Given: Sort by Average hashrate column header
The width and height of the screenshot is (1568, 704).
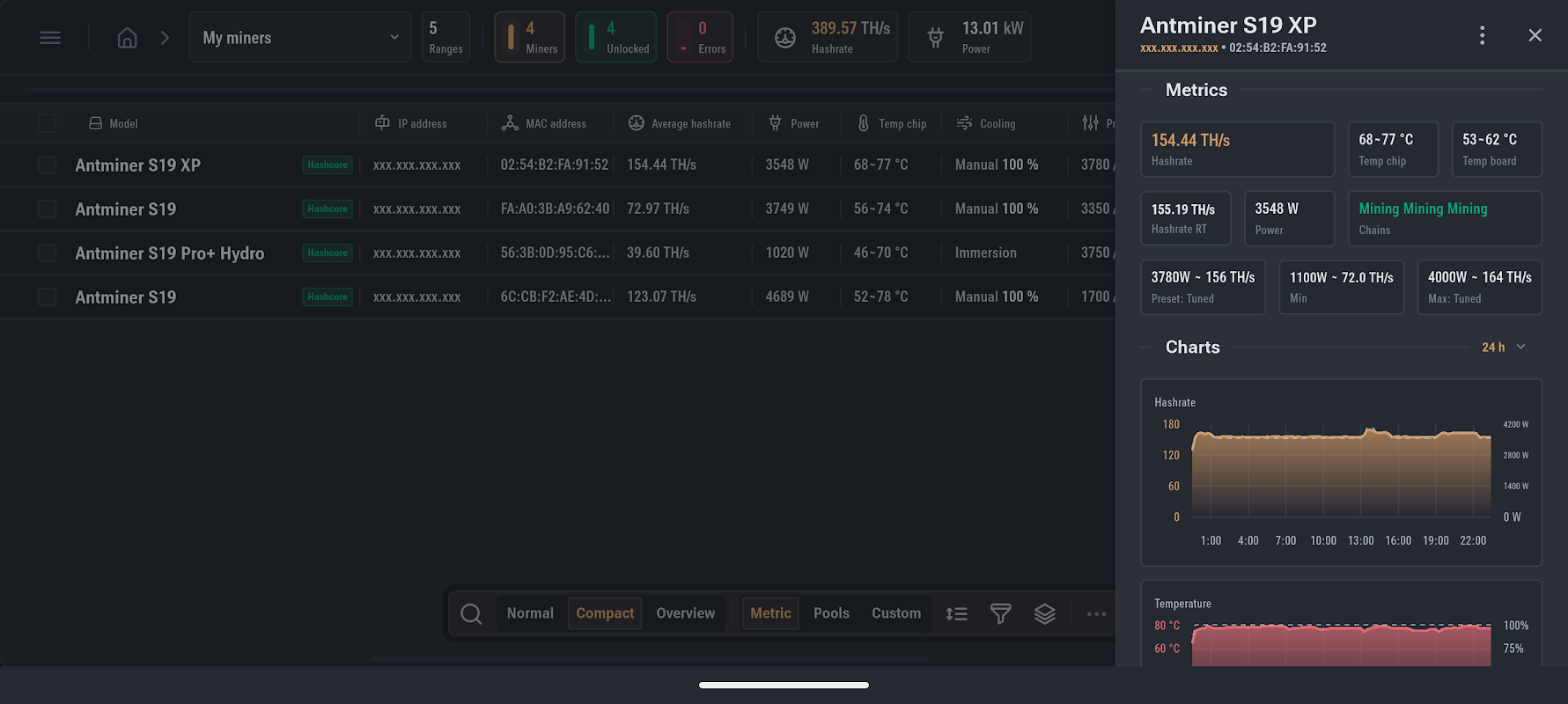Looking at the screenshot, I should click(x=691, y=124).
